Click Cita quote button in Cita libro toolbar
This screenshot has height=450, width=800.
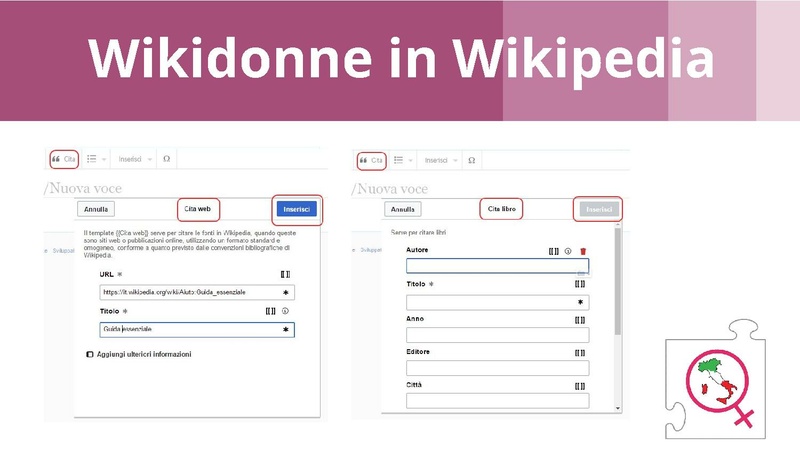[371, 160]
